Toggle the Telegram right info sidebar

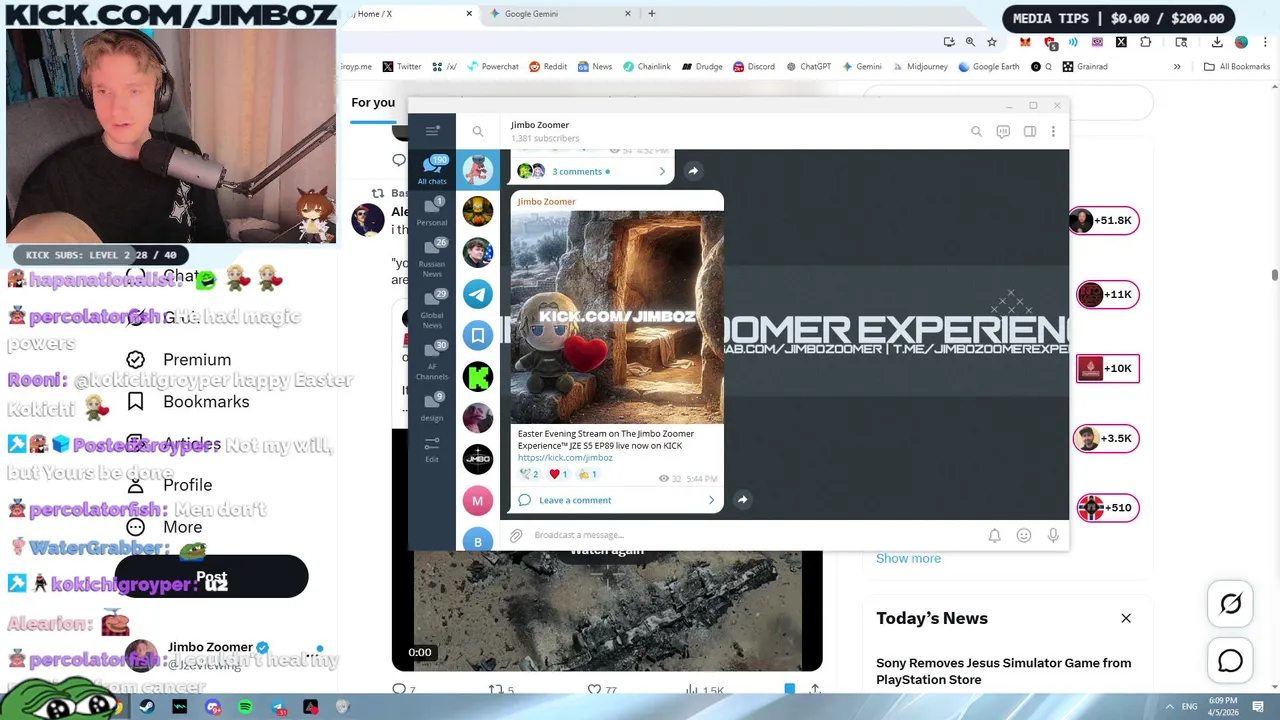tap(1029, 131)
